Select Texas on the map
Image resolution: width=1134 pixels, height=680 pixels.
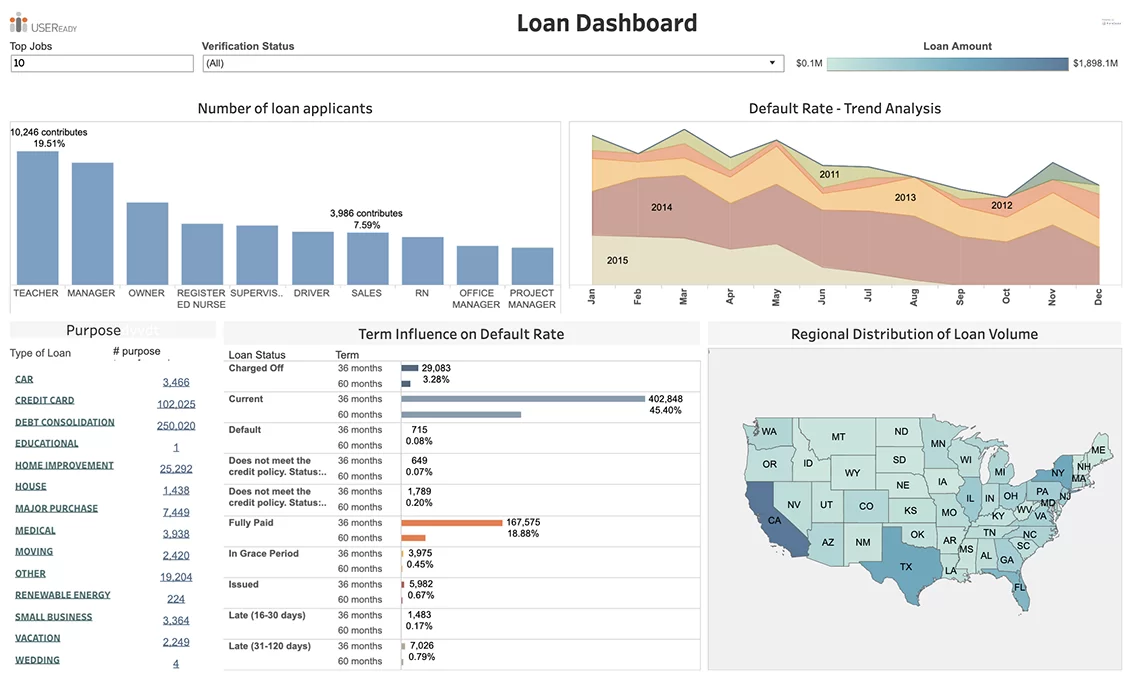pos(905,566)
